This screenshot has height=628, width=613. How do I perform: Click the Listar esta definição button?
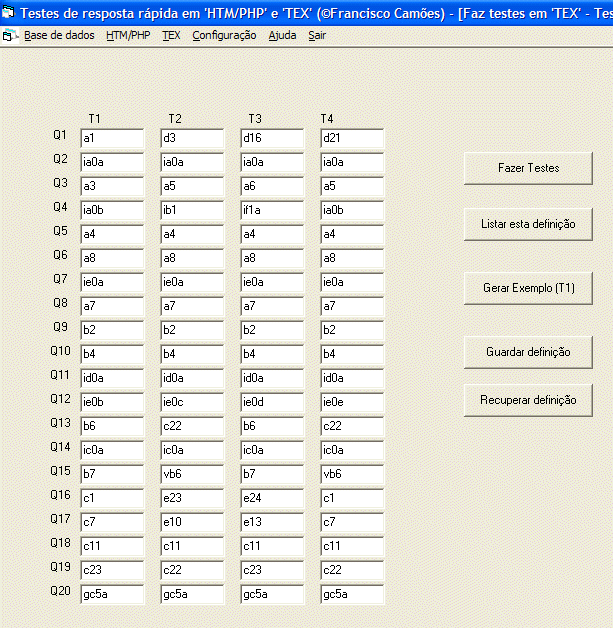pos(528,224)
